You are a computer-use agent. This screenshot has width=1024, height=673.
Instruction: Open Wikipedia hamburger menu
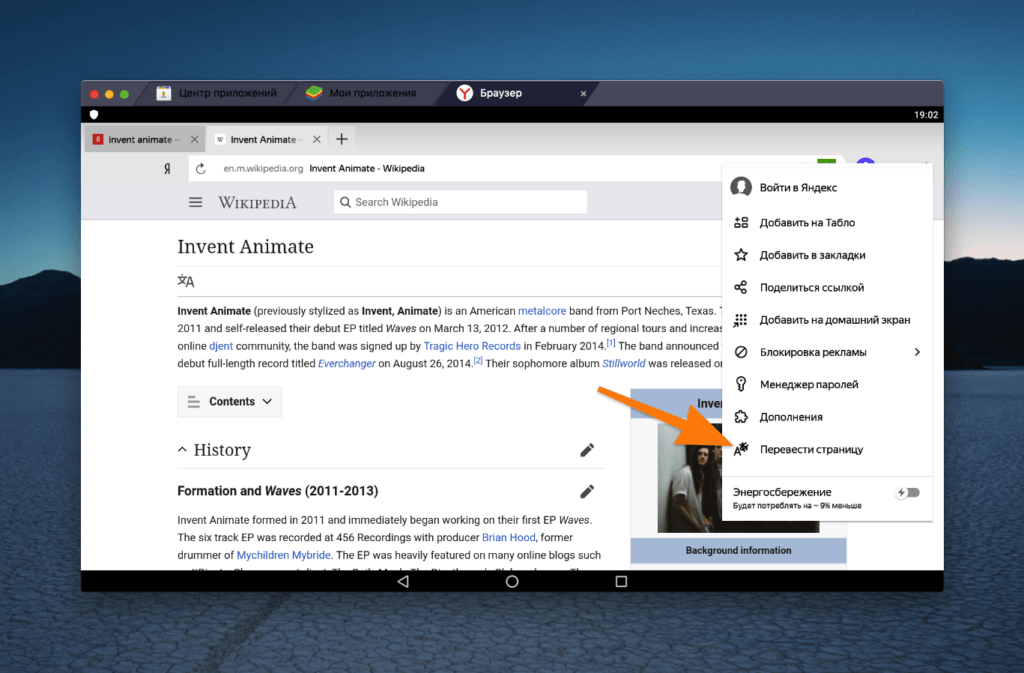(x=195, y=202)
